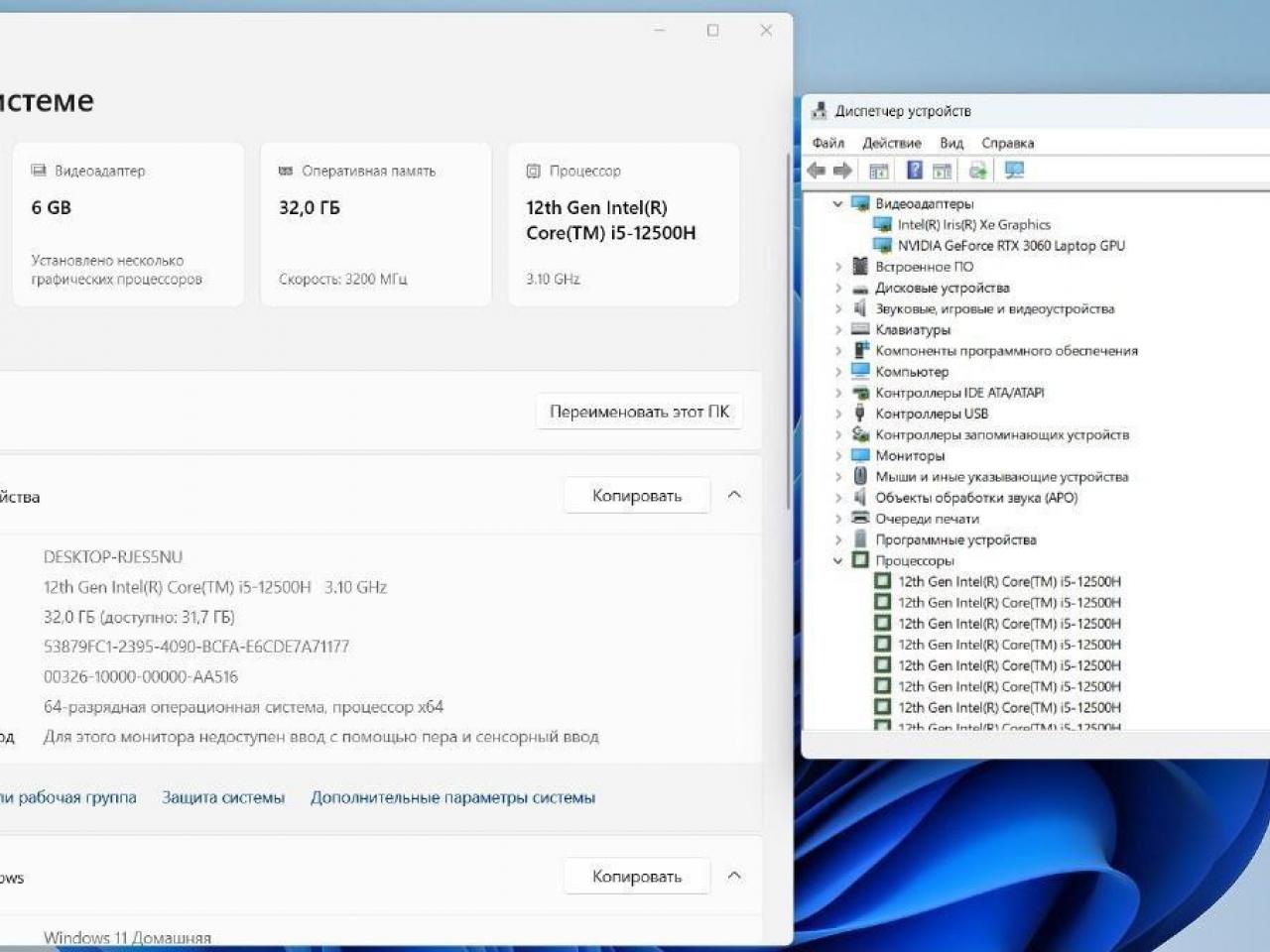Expand the Очереди печати tree node

click(x=838, y=519)
